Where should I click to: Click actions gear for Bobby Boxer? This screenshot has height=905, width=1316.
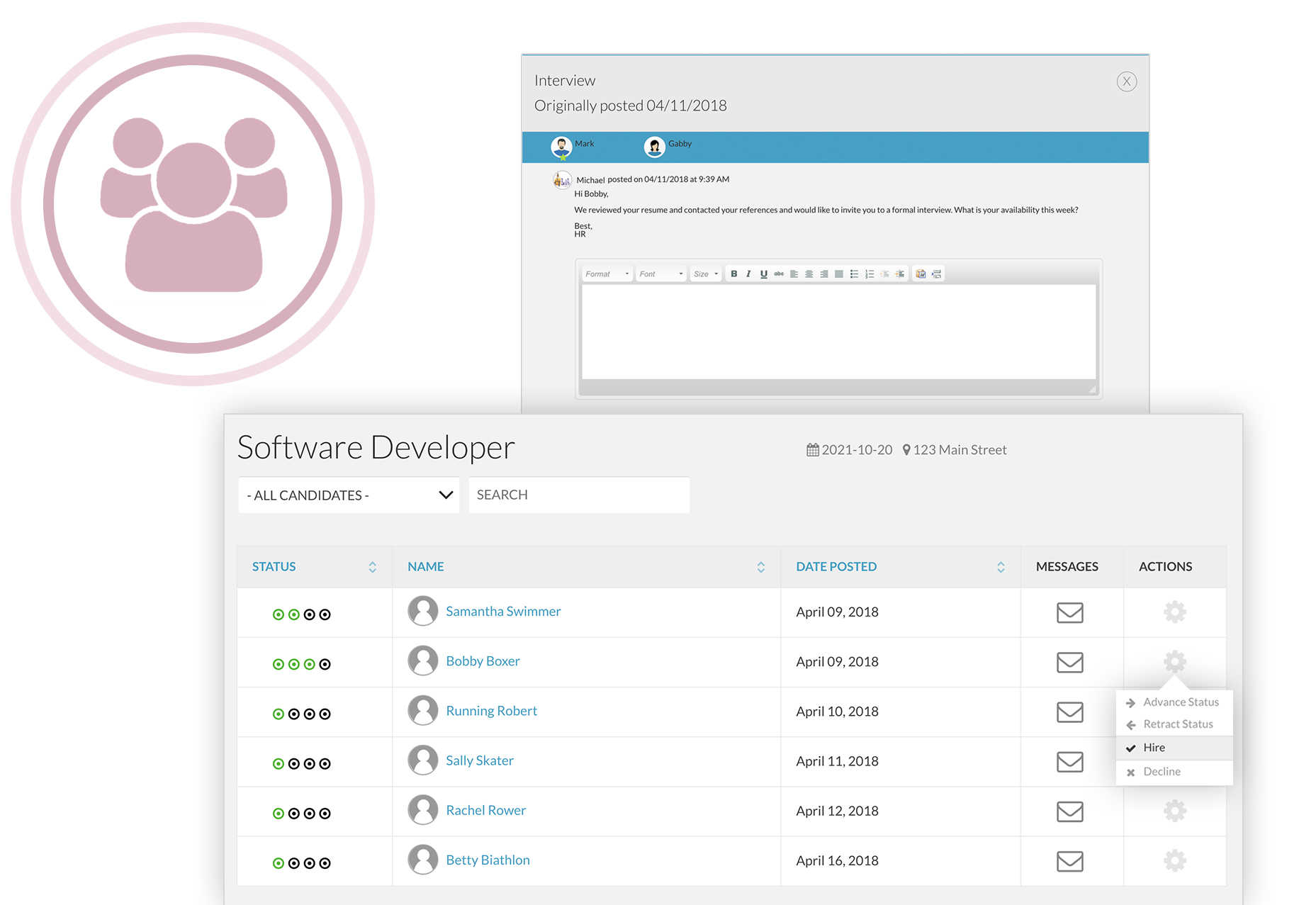[x=1174, y=661]
